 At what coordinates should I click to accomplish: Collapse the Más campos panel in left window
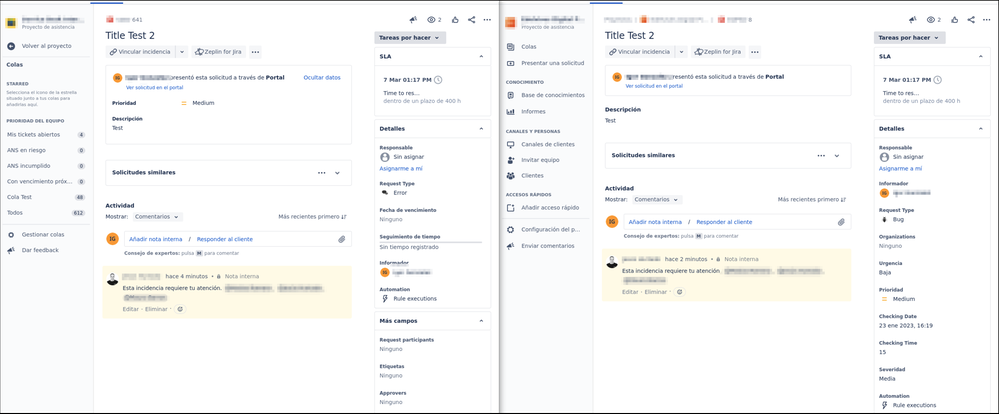(481, 321)
